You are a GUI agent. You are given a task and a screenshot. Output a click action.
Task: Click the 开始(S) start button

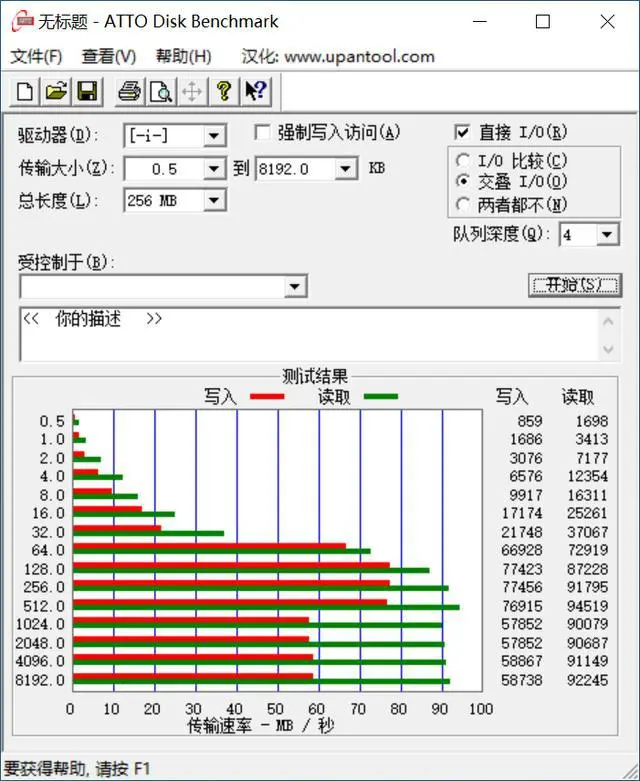pyautogui.click(x=575, y=285)
